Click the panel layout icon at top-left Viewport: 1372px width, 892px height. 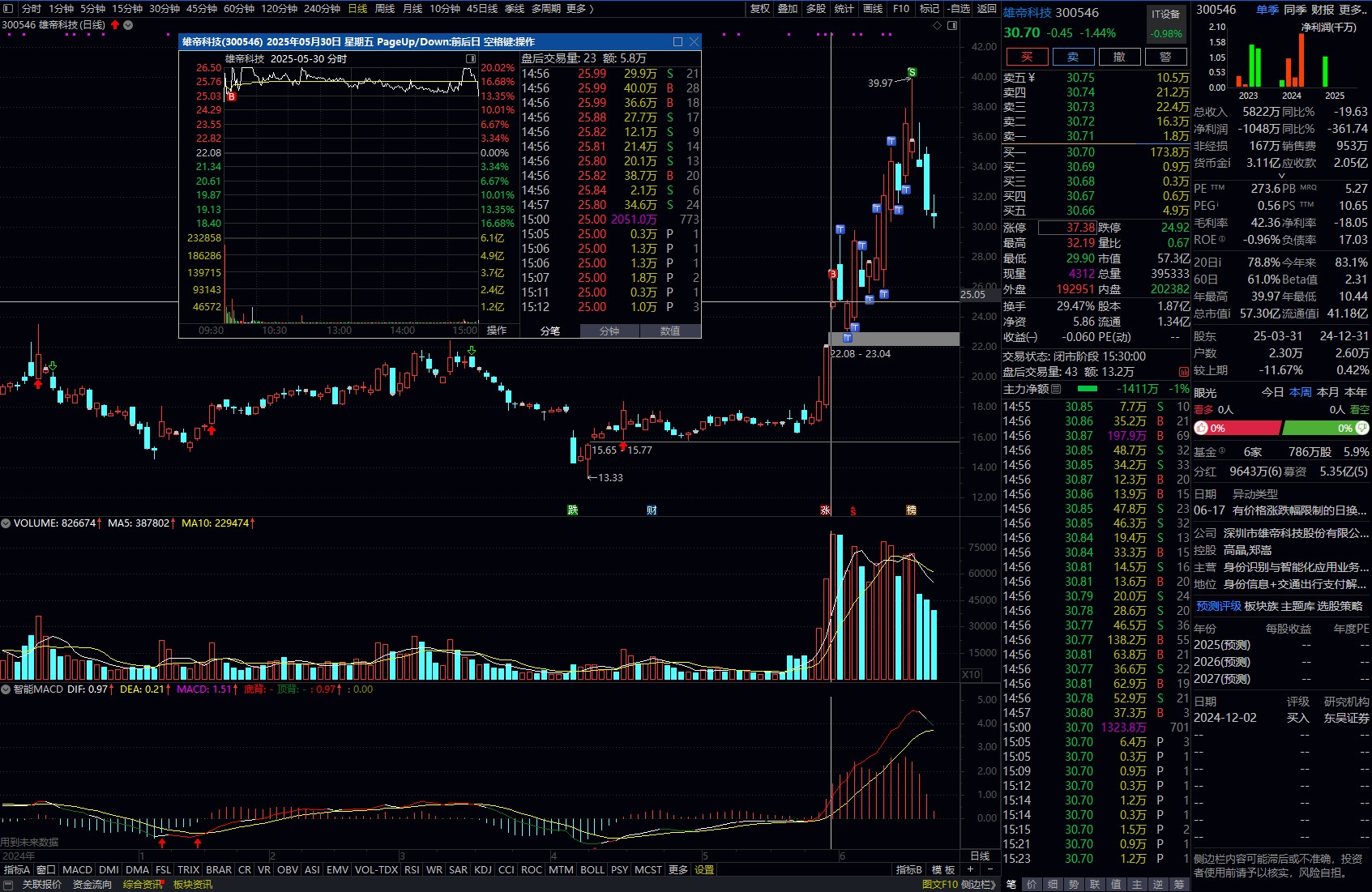8,8
